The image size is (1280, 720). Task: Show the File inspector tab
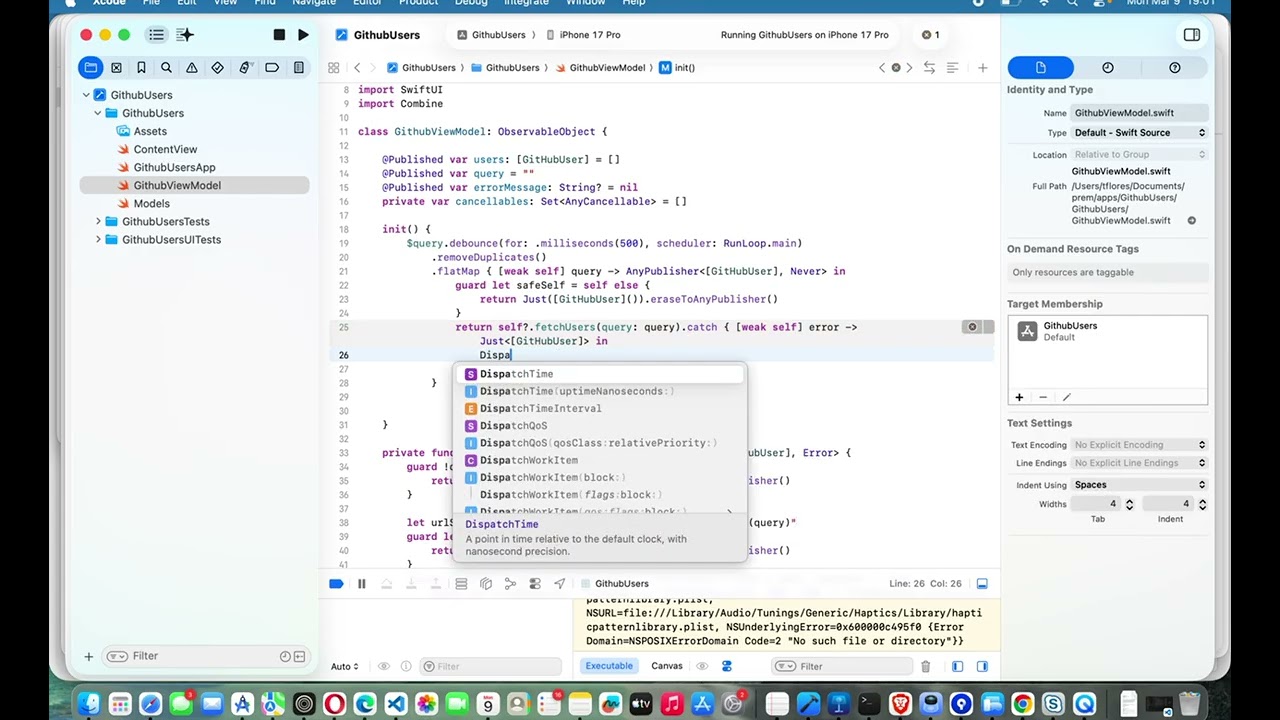1040,68
